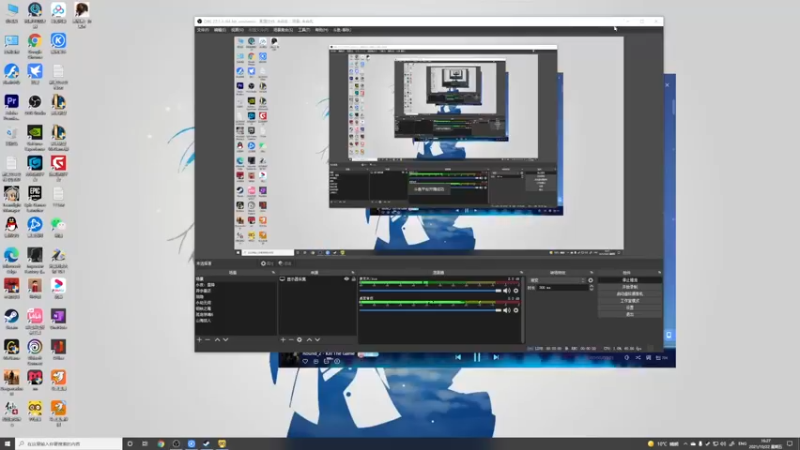Image resolution: width=800 pixels, height=450 pixels.
Task: Open Google Chrome desktop shortcut
Action: [35, 45]
